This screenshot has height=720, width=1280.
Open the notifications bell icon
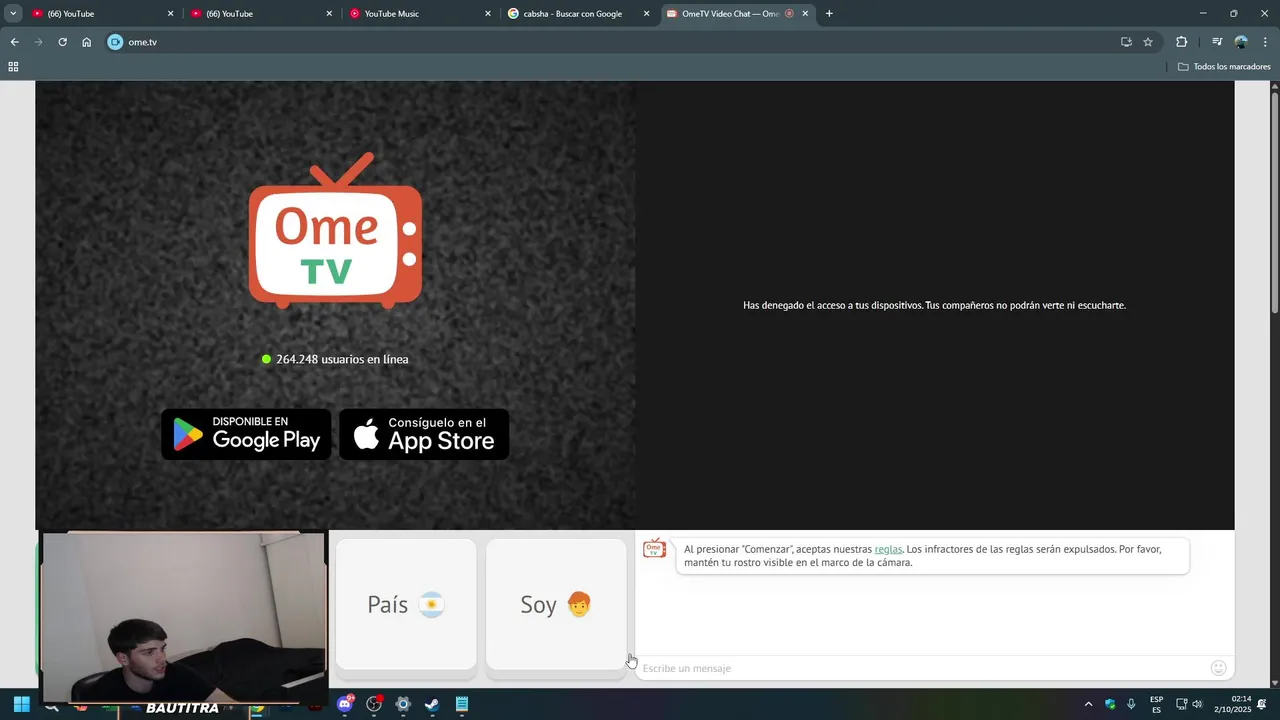(x=1262, y=704)
